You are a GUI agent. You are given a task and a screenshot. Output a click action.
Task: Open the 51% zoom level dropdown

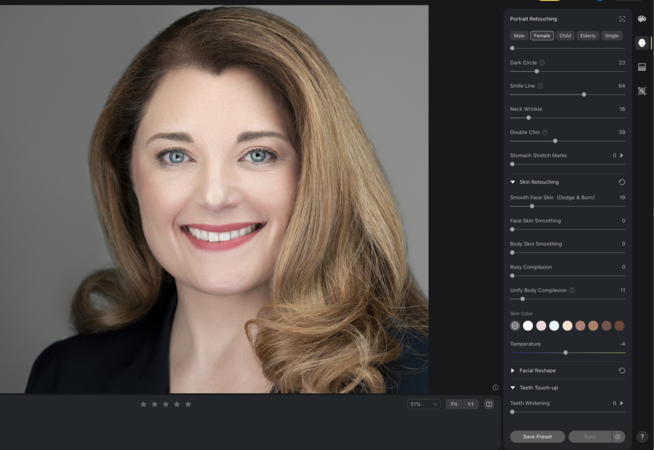pos(423,404)
